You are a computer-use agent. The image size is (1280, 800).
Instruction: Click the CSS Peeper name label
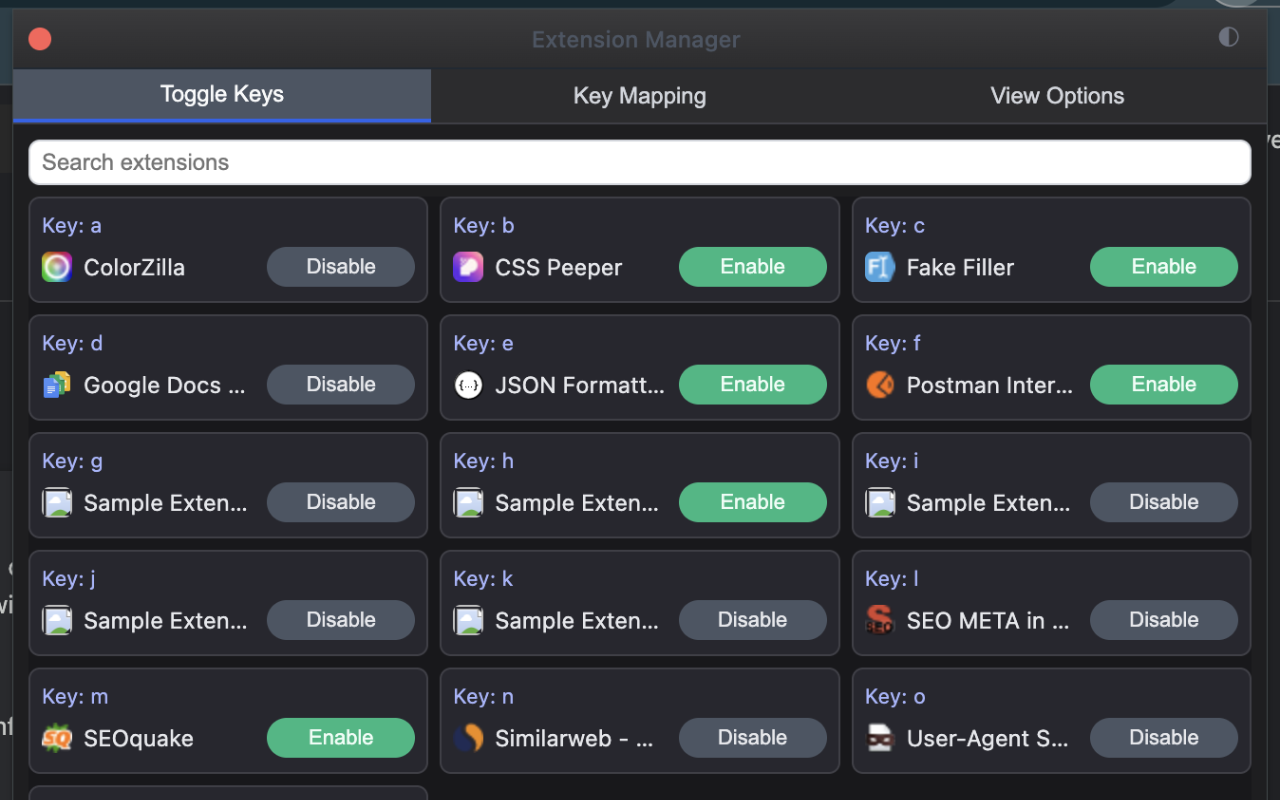coord(559,268)
